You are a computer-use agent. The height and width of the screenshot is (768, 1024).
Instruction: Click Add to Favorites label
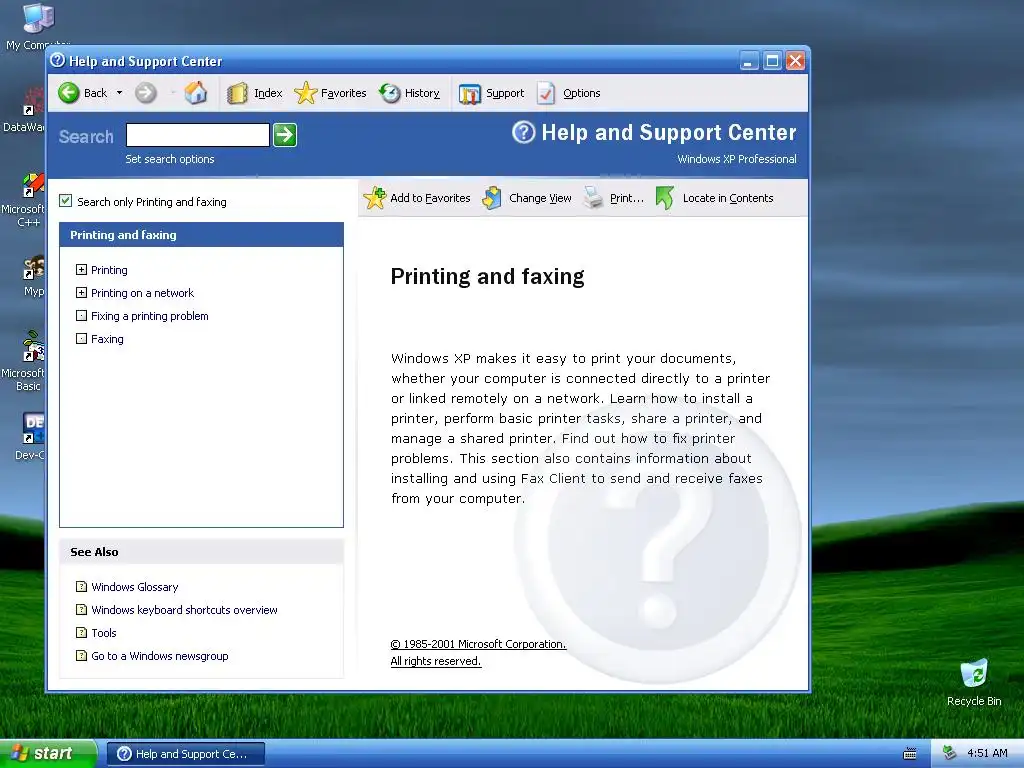pyautogui.click(x=430, y=198)
